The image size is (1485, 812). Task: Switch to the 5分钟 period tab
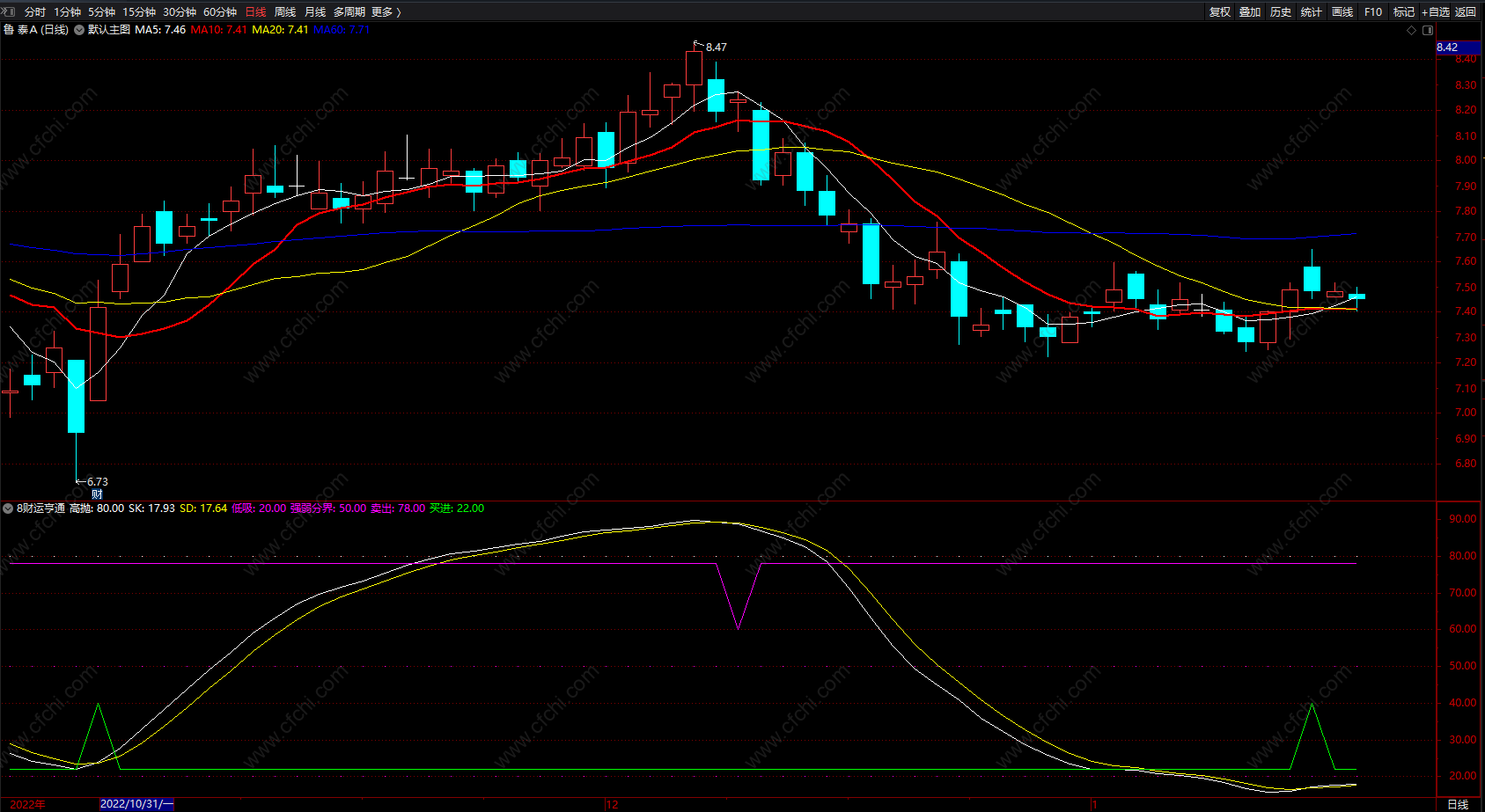click(x=102, y=12)
